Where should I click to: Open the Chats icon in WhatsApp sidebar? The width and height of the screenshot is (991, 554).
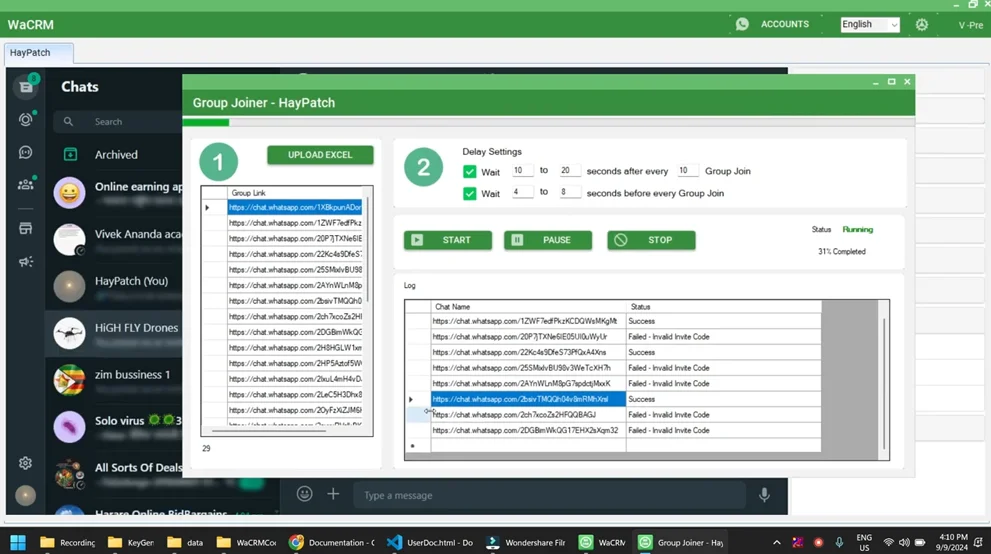tap(26, 87)
